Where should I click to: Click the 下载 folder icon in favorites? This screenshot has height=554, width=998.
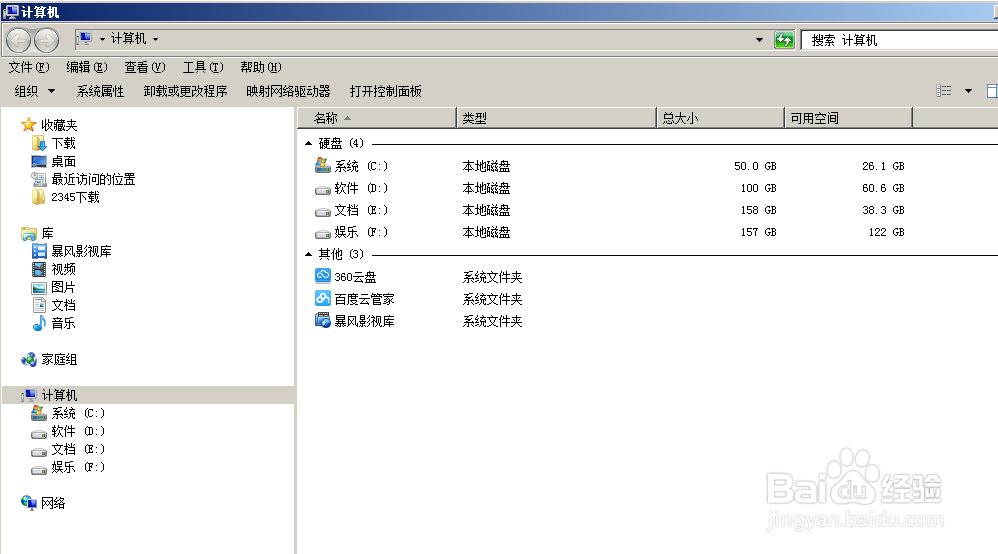click(39, 143)
